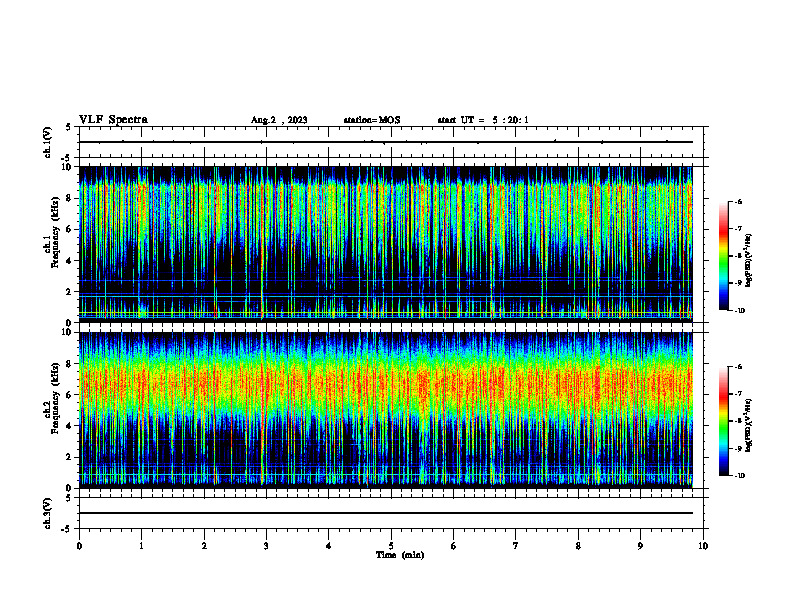Click the time axis tick label "7"
Image resolution: width=792 pixels, height=612 pixels.
pos(516,546)
